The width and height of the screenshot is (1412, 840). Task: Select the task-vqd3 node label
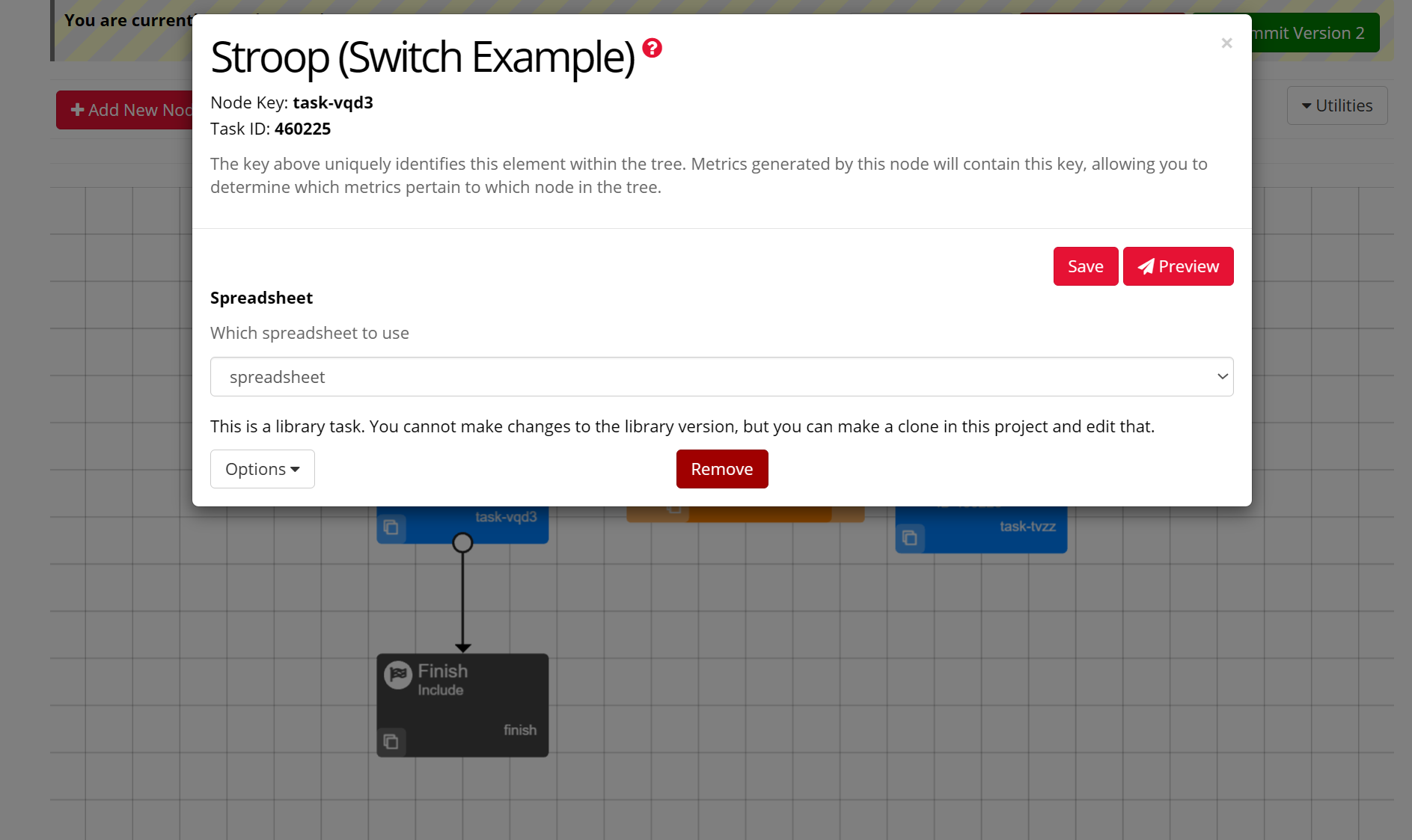click(x=506, y=517)
